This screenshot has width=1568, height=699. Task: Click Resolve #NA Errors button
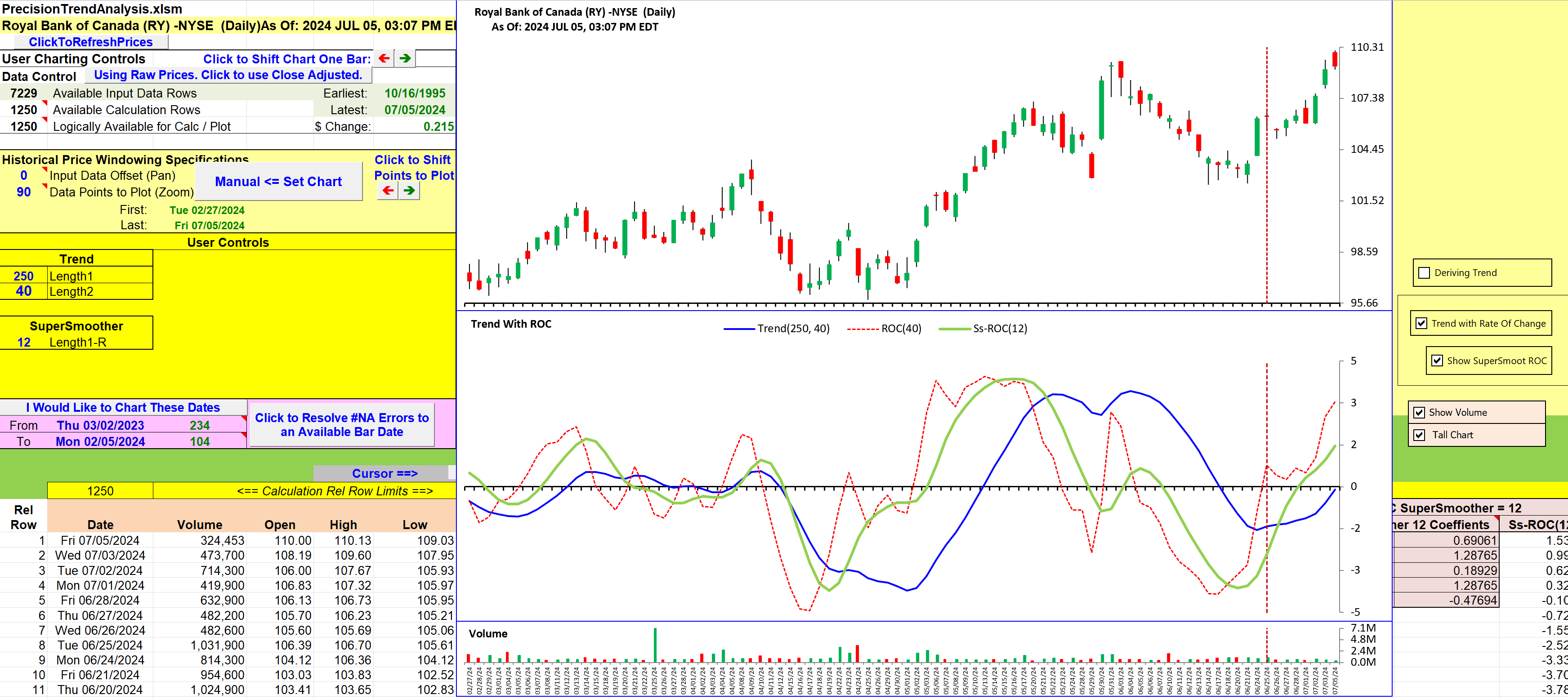341,425
